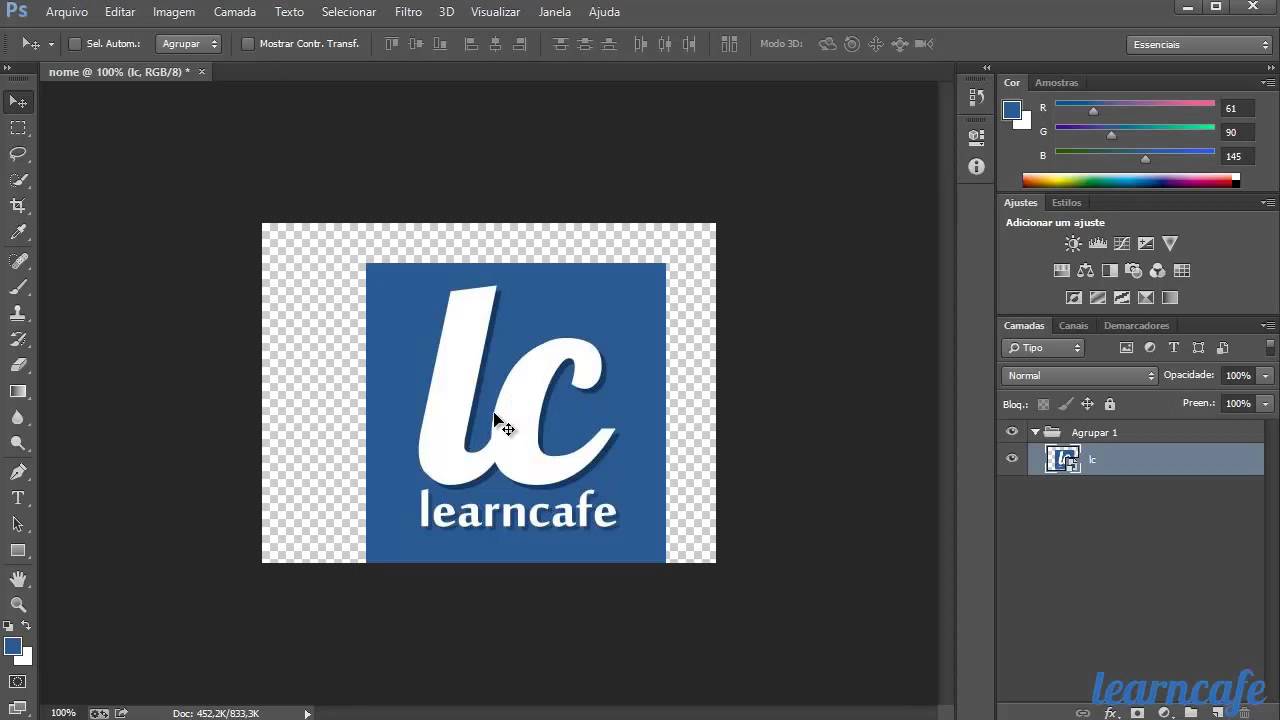1280x720 pixels.
Task: Add a Color Balance adjustment
Action: pyautogui.click(x=1085, y=270)
